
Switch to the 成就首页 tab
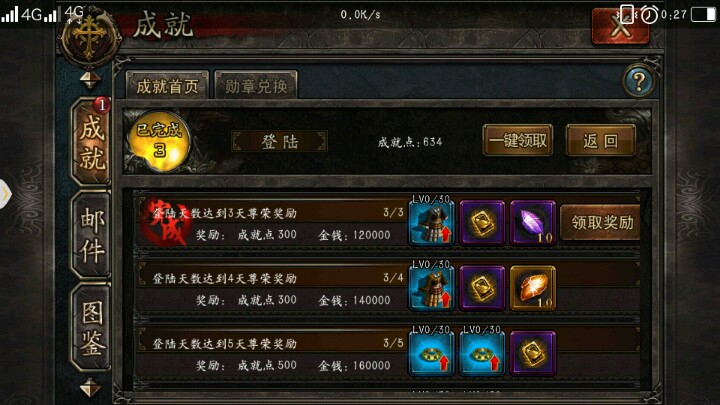click(167, 85)
